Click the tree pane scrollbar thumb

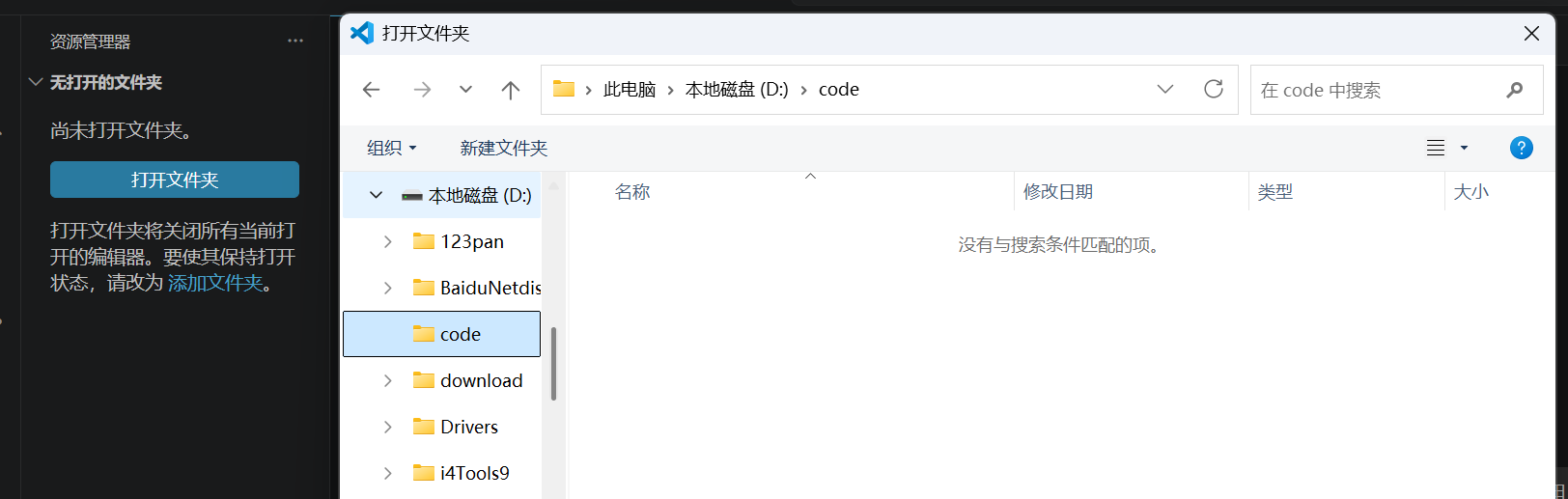[553, 363]
